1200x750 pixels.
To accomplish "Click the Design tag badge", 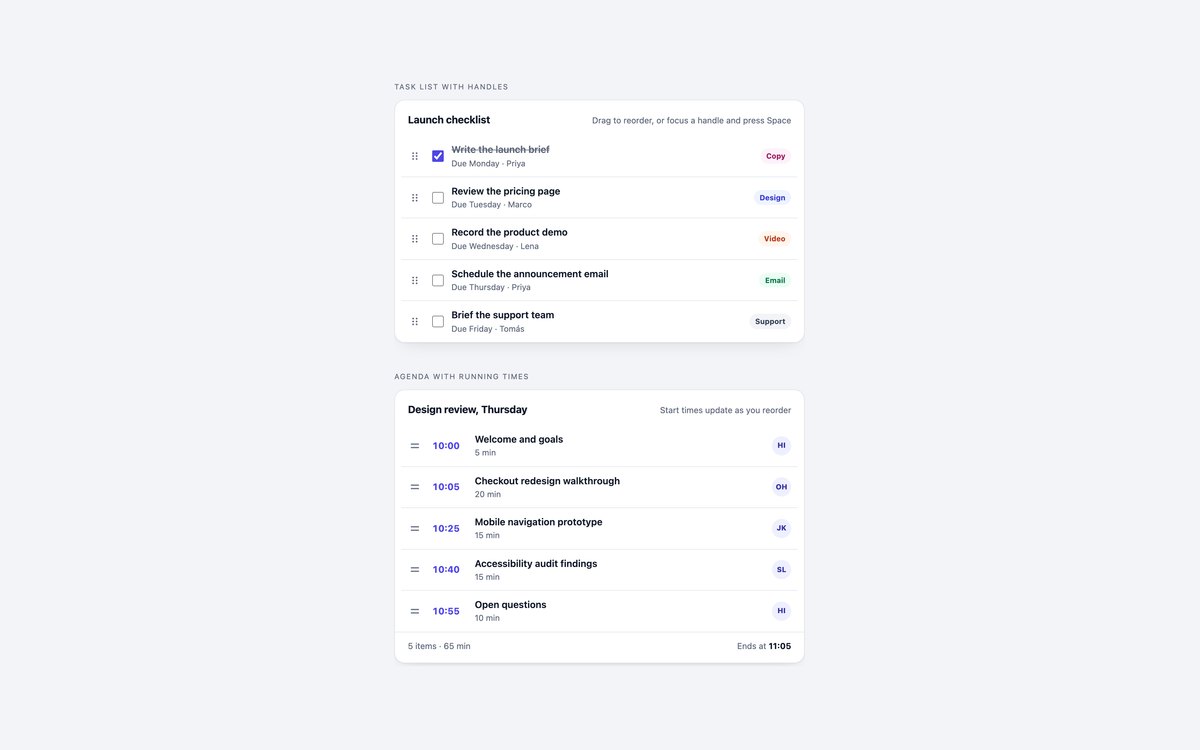I will 772,198.
